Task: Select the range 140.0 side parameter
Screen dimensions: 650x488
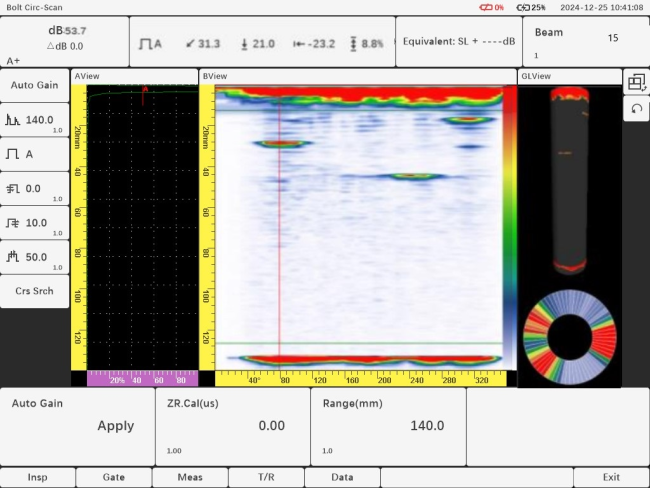Action: [35, 121]
